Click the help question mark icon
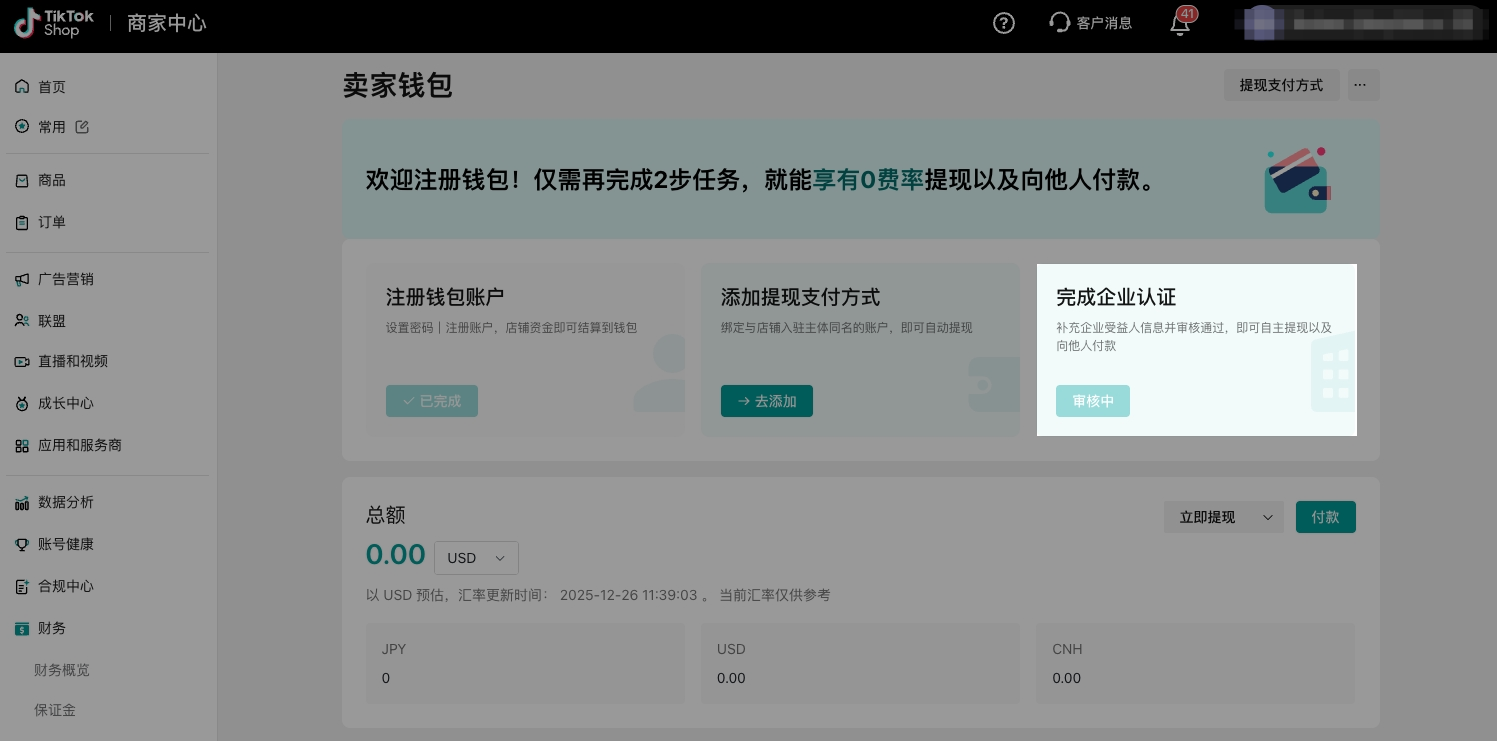The image size is (1497, 741). (x=1004, y=23)
